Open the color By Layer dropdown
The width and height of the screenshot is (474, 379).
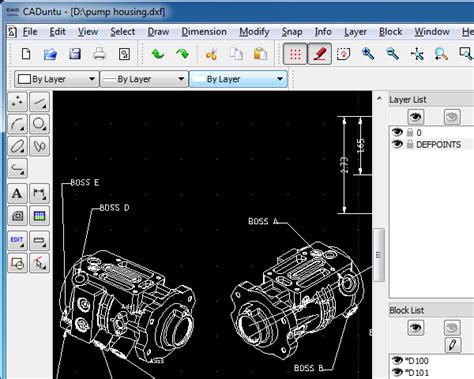[x=57, y=79]
